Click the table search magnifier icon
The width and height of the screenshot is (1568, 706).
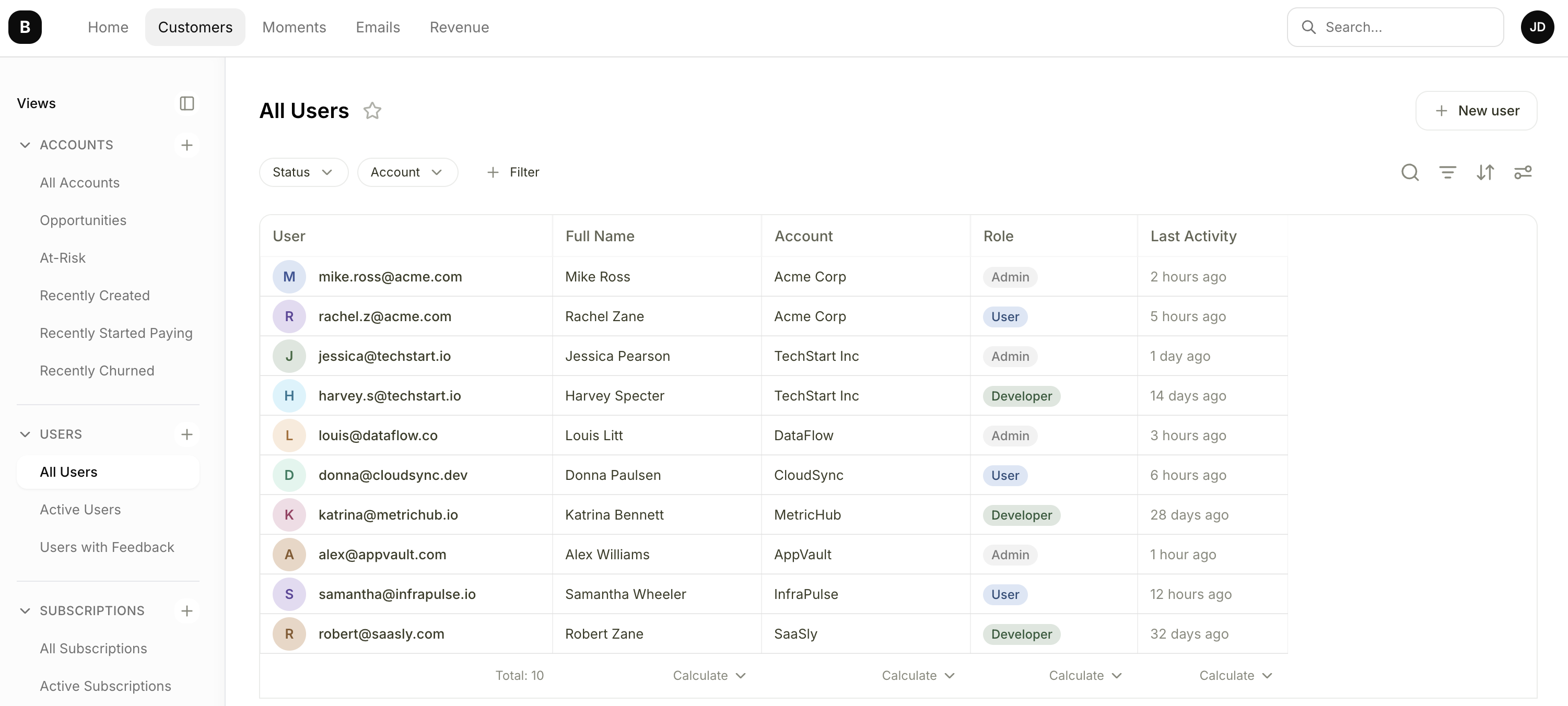point(1410,172)
